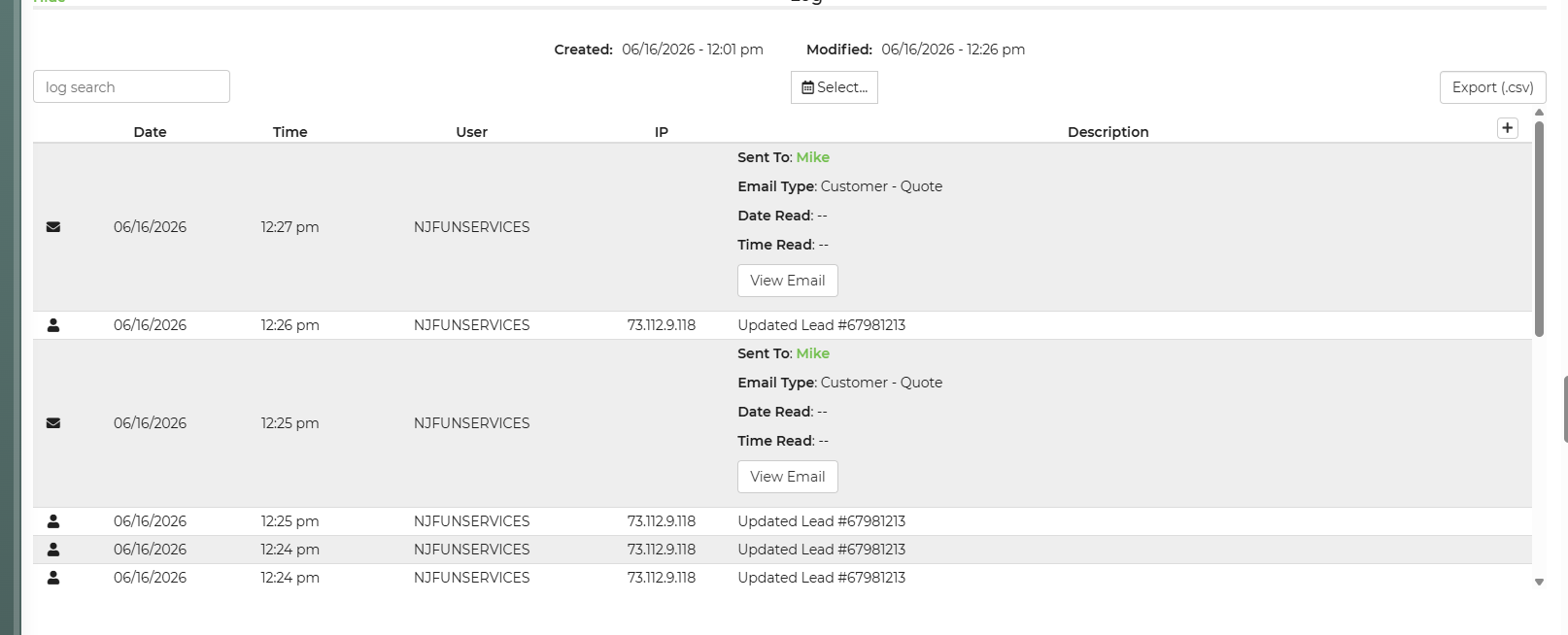This screenshot has height=635, width=1568.
Task: Click the log scrollbar down arrow
Action: pos(1539,582)
